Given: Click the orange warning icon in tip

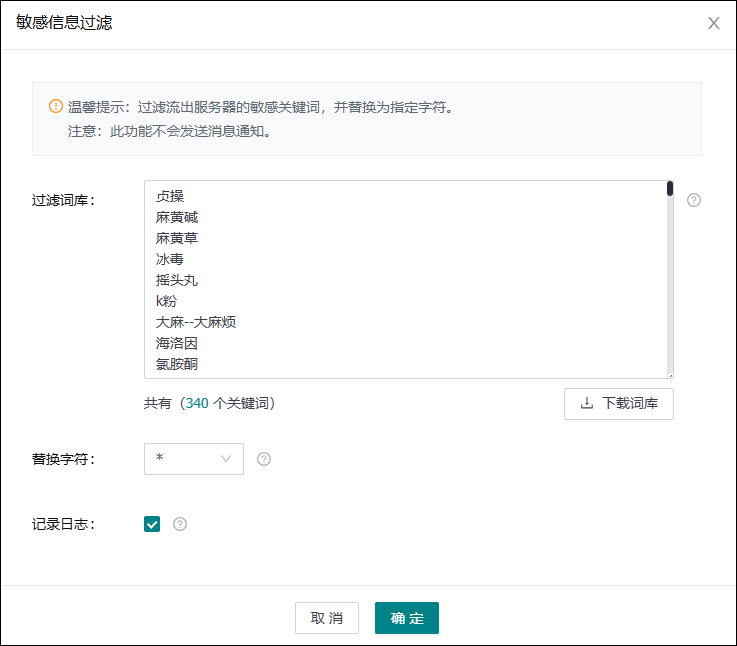Looking at the screenshot, I should [x=55, y=106].
